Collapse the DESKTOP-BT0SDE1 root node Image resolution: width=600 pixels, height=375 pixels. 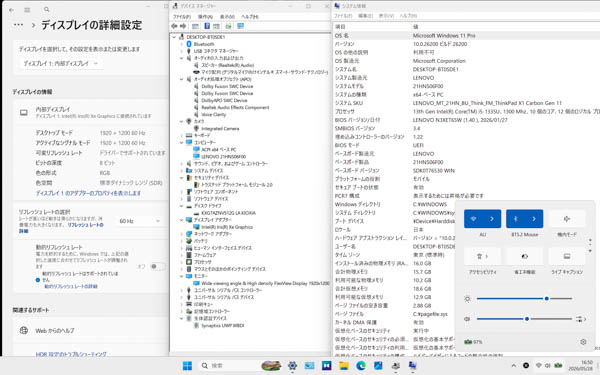click(174, 37)
